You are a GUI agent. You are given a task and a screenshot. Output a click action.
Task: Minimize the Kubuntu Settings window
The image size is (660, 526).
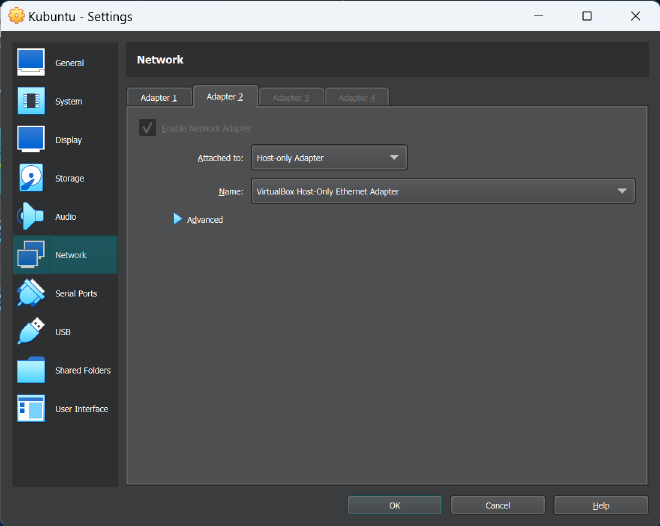[x=538, y=16]
